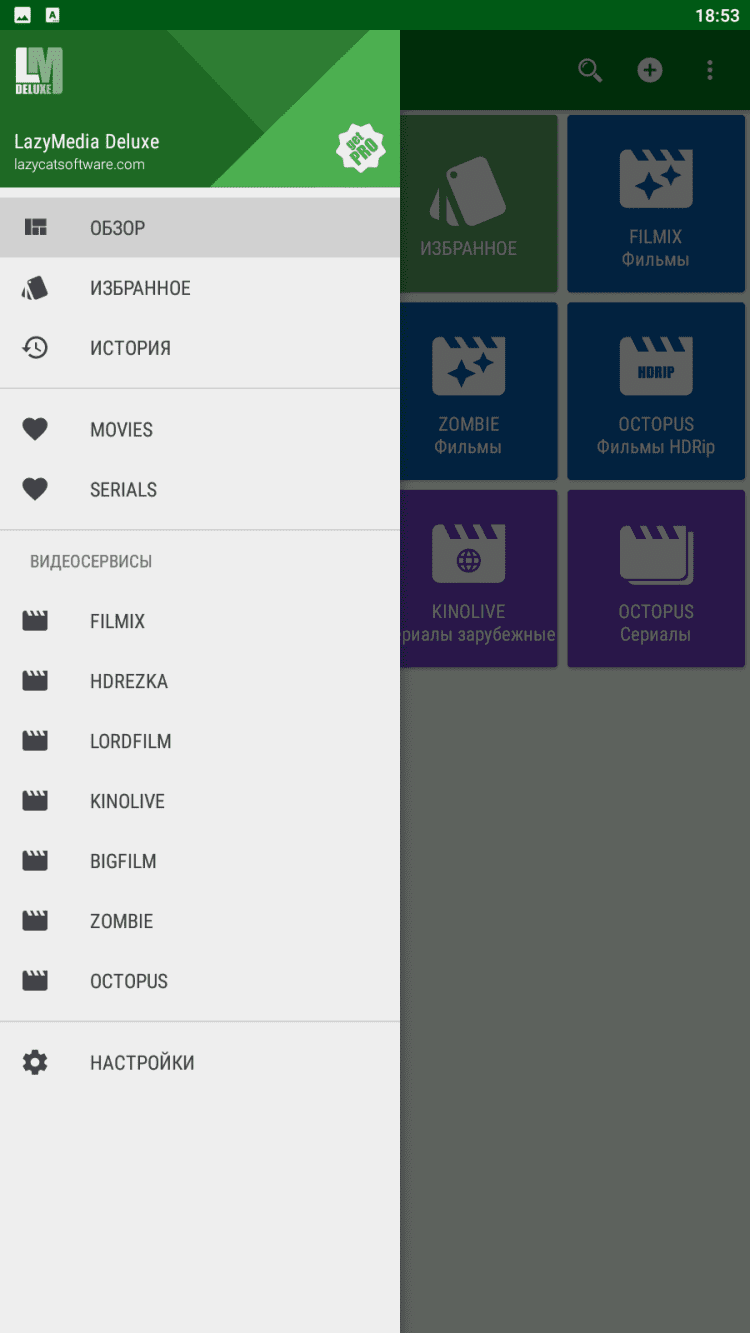
Task: Click the Settings gear icon
Action: point(35,1062)
